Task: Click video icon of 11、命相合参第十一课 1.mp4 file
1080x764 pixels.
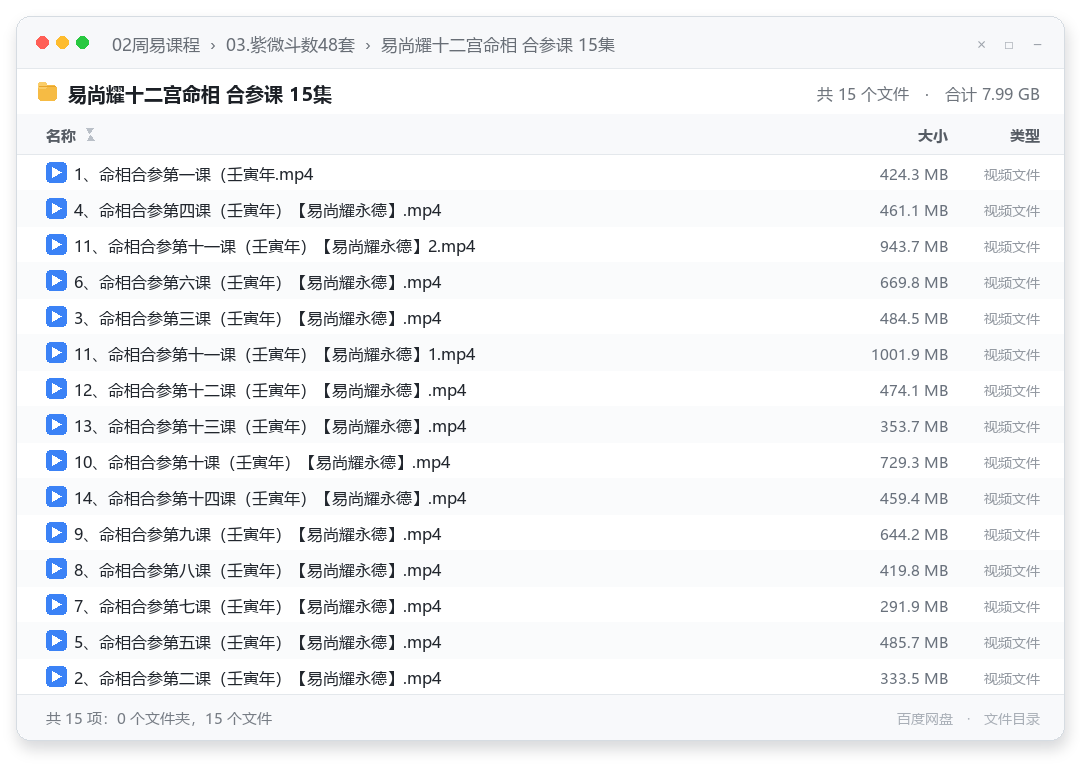Action: pos(56,353)
